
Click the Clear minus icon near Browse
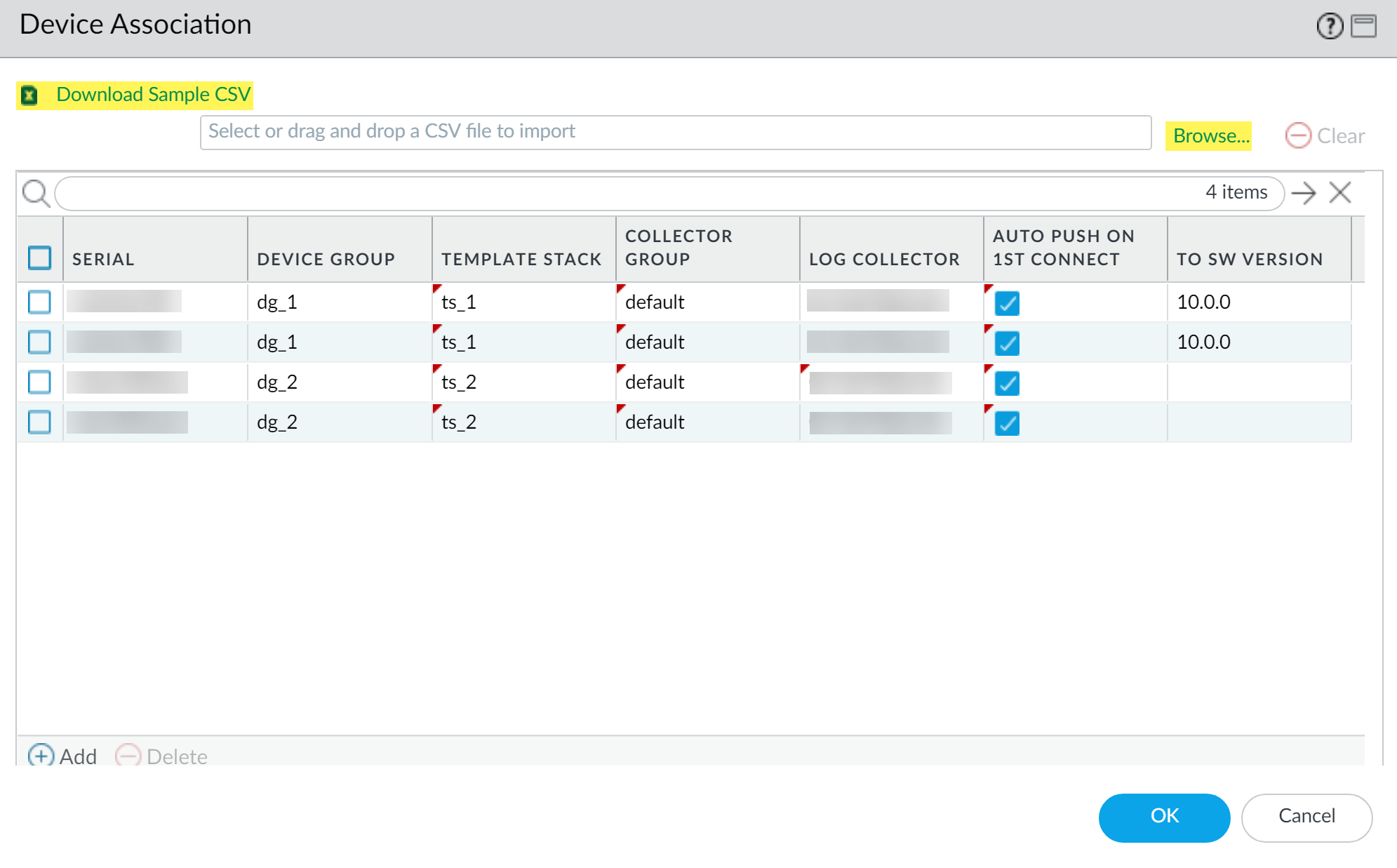pyautogui.click(x=1297, y=135)
